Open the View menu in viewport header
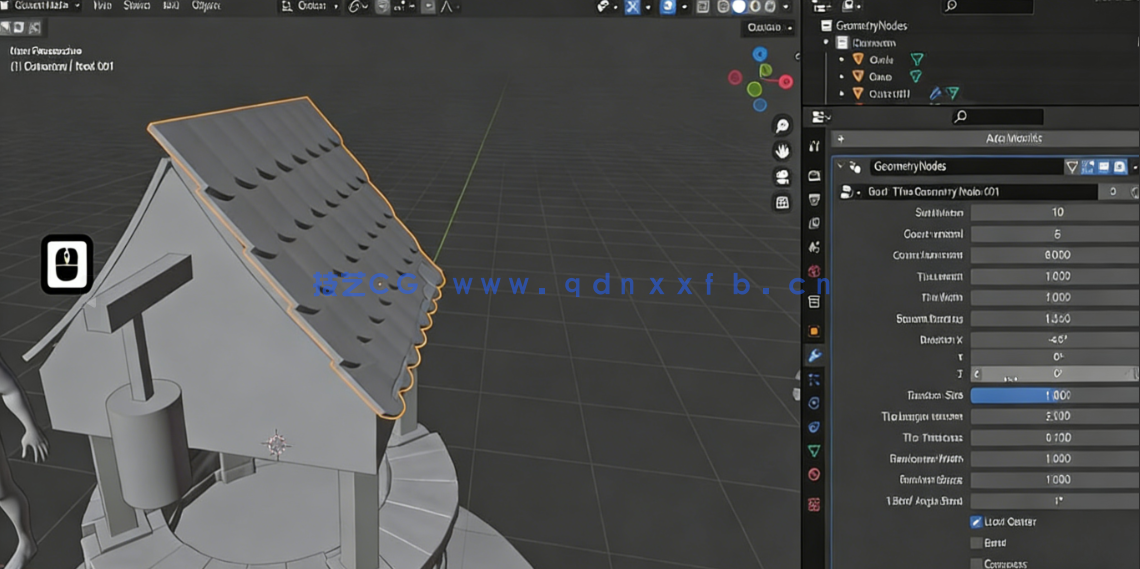Viewport: 1140px width, 569px height. click(103, 6)
